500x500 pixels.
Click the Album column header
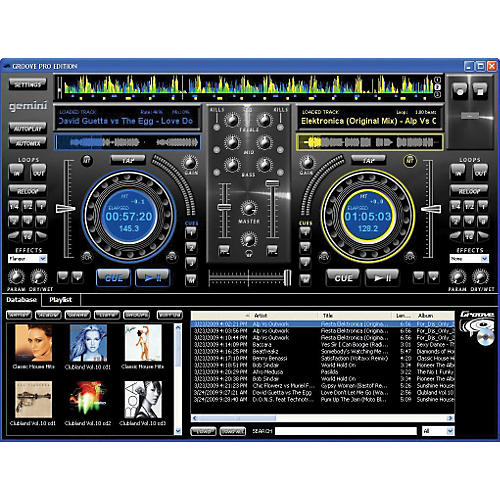[x=434, y=315]
